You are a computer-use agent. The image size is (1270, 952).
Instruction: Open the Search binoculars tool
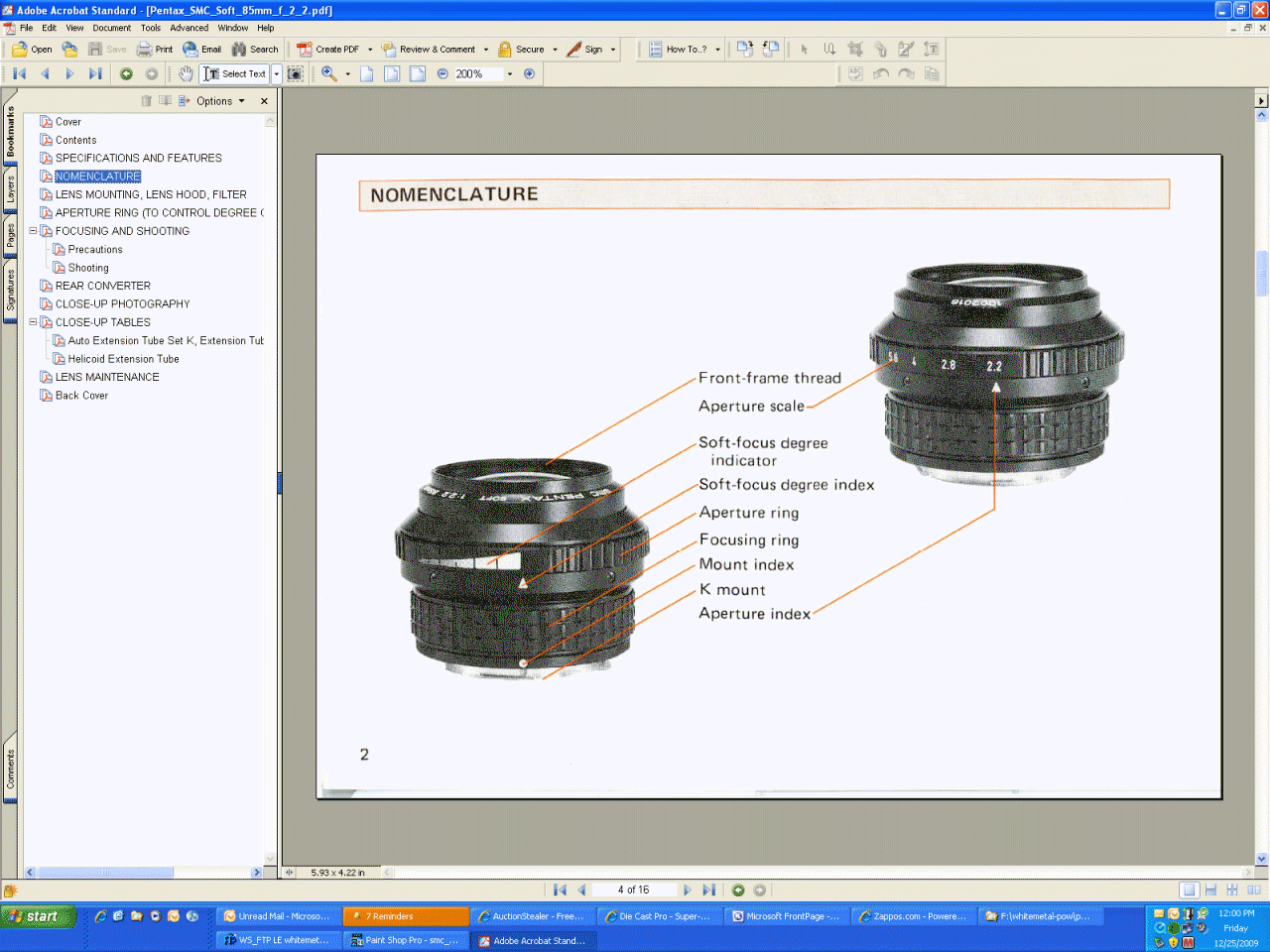[x=255, y=49]
